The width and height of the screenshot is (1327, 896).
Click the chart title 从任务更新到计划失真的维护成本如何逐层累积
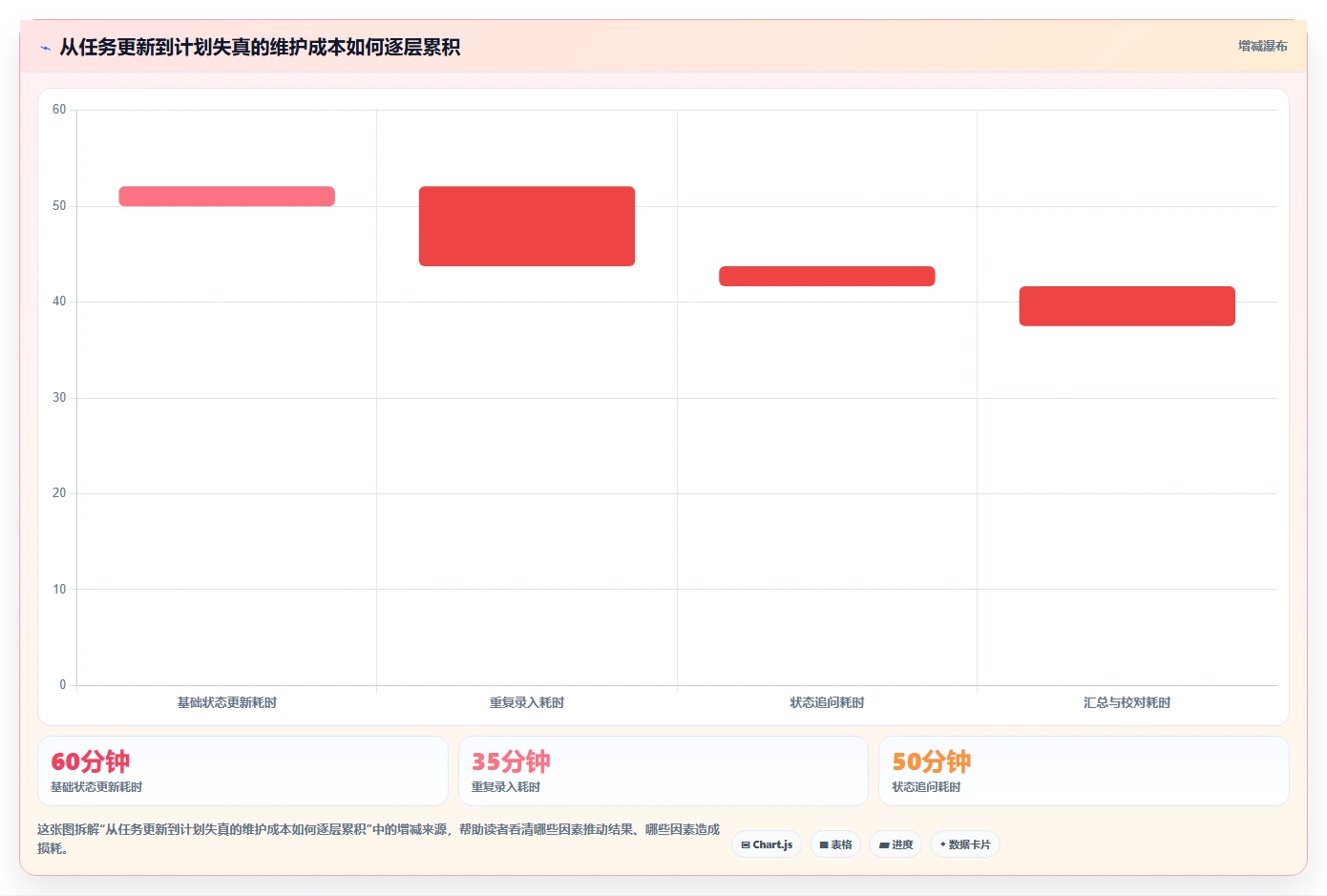point(260,47)
